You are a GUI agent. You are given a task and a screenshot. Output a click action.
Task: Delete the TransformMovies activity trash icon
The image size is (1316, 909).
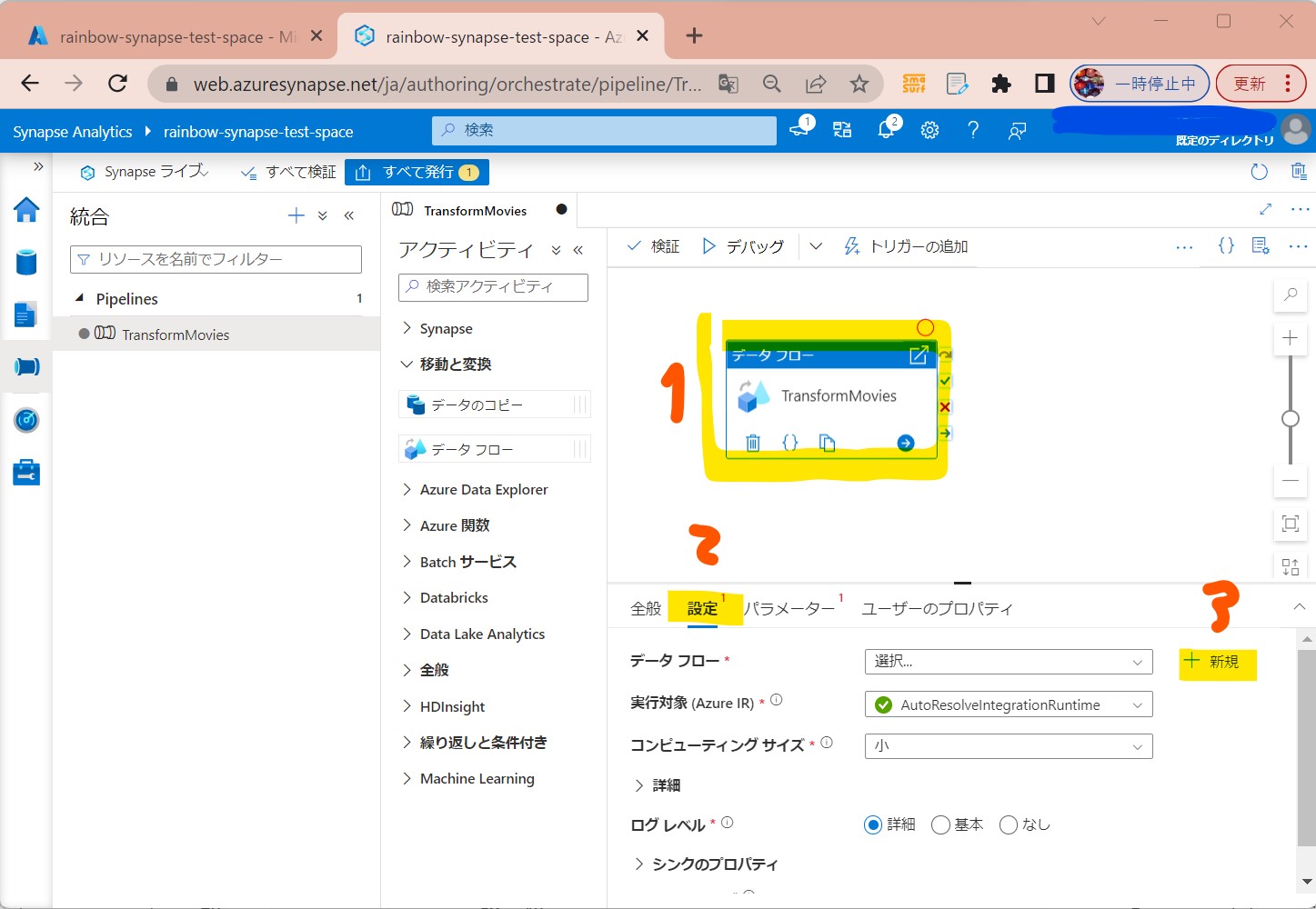pos(753,443)
